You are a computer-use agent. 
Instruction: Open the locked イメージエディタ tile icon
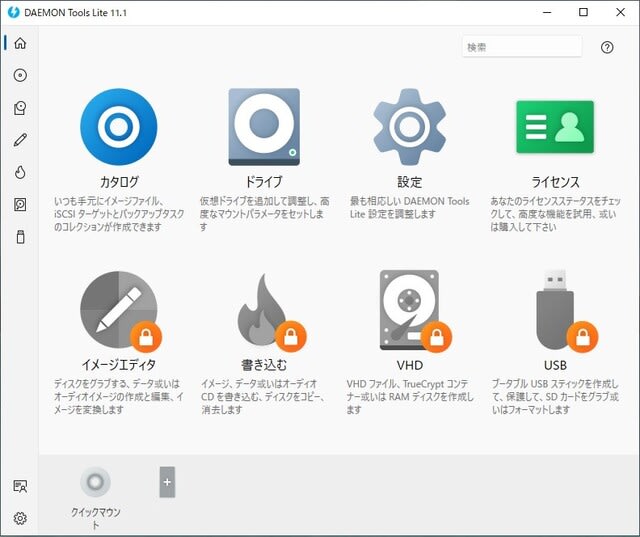click(120, 310)
